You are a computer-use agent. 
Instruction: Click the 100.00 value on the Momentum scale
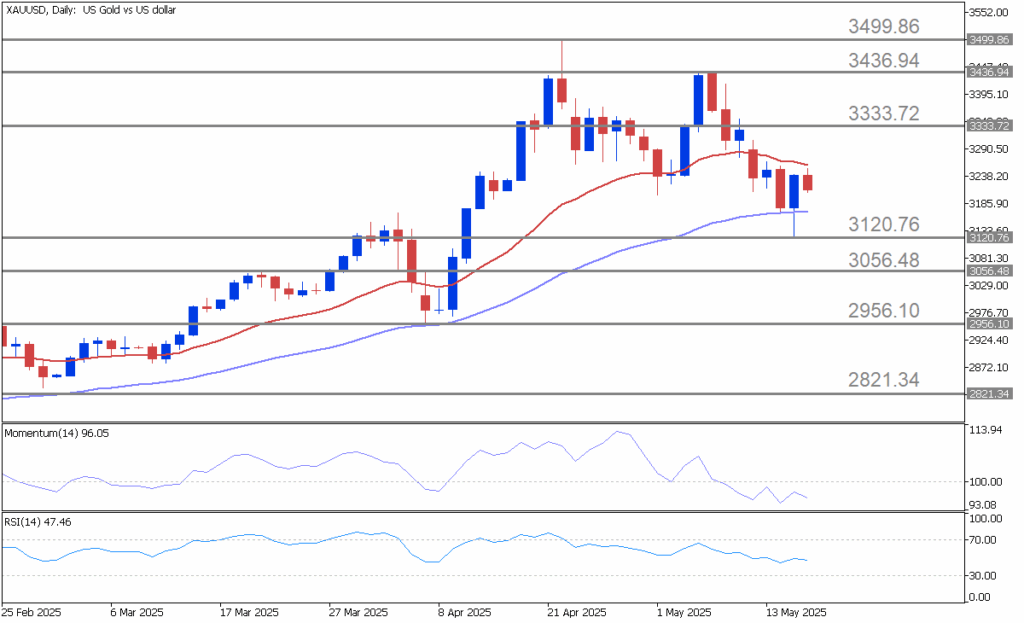(x=985, y=482)
